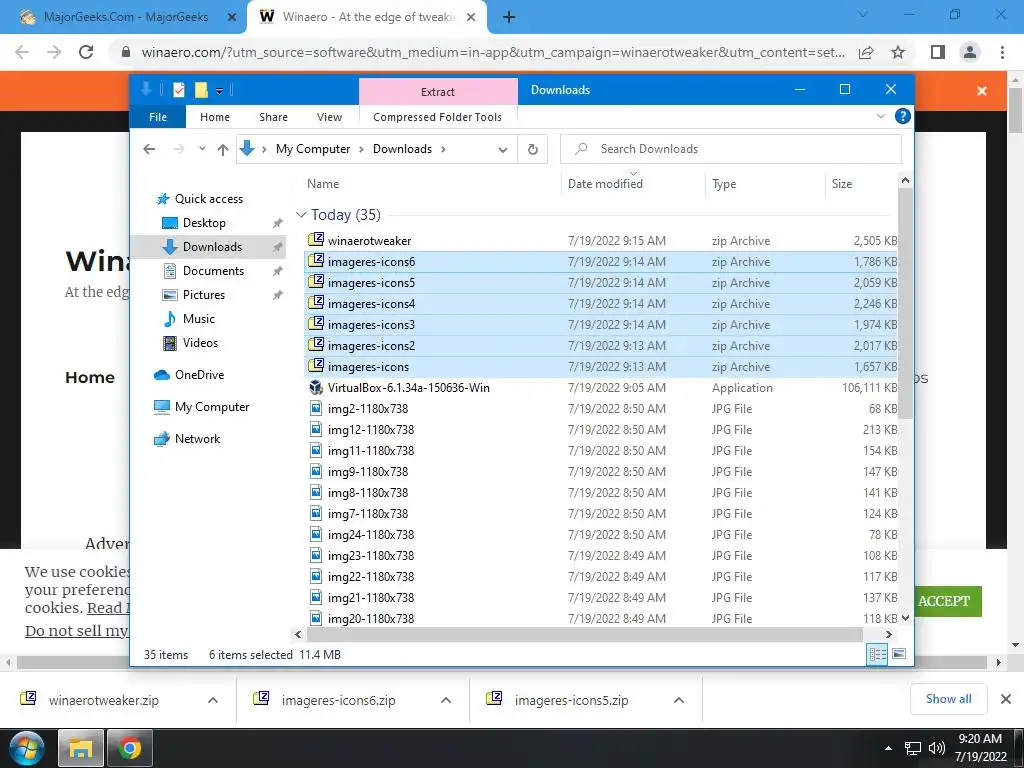The image size is (1024, 768).
Task: Select the img12-1180x738 file name
Action: click(371, 430)
